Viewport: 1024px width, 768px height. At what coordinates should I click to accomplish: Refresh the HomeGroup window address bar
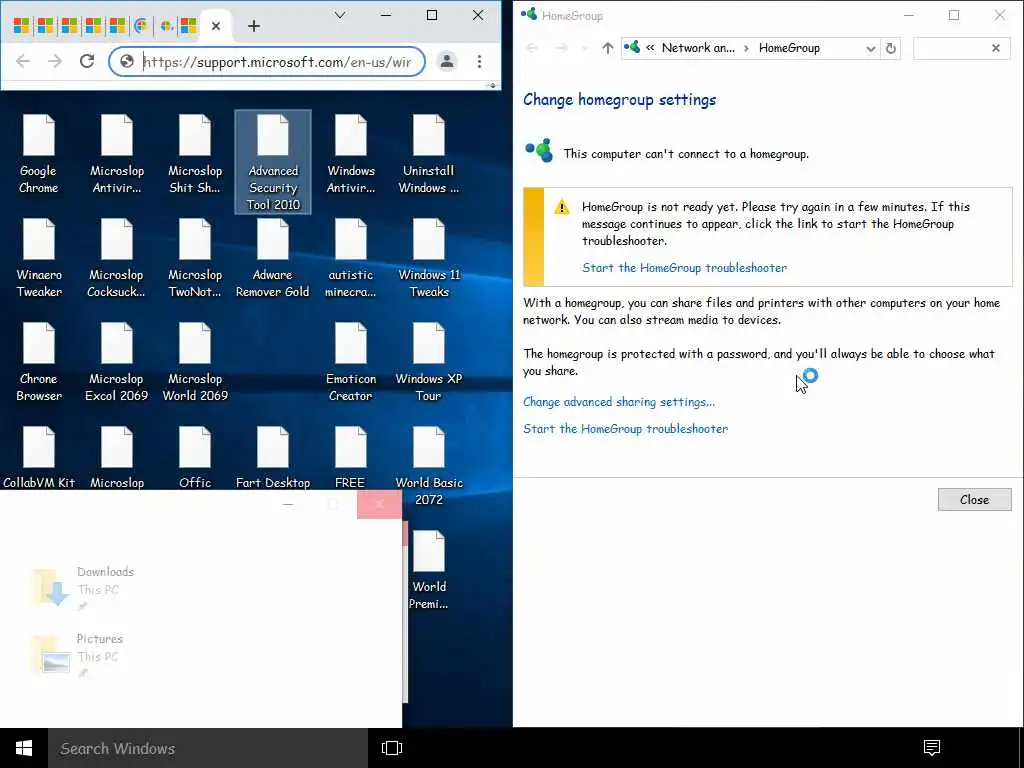pyautogui.click(x=891, y=48)
